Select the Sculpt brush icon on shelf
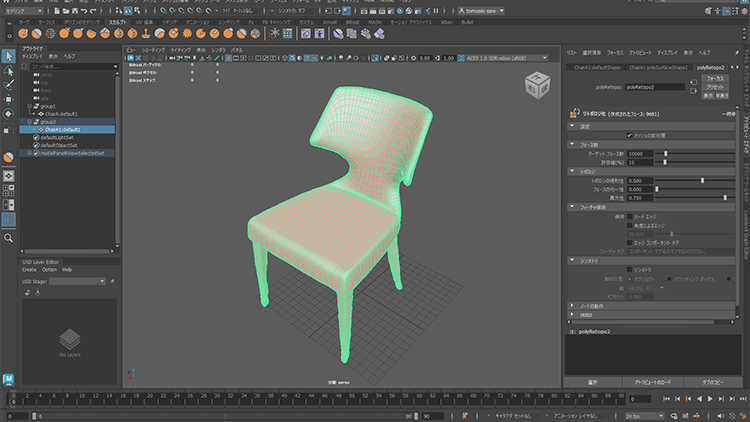 (22, 33)
